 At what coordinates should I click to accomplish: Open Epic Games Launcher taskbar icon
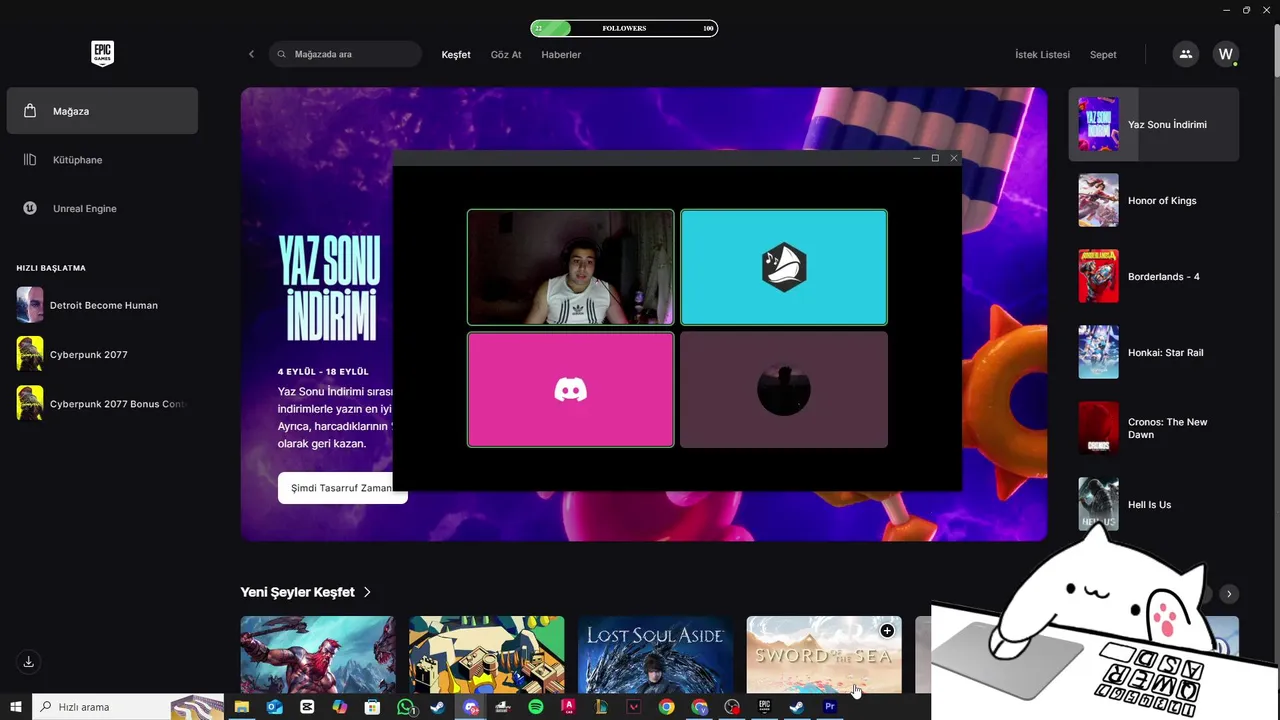[764, 707]
